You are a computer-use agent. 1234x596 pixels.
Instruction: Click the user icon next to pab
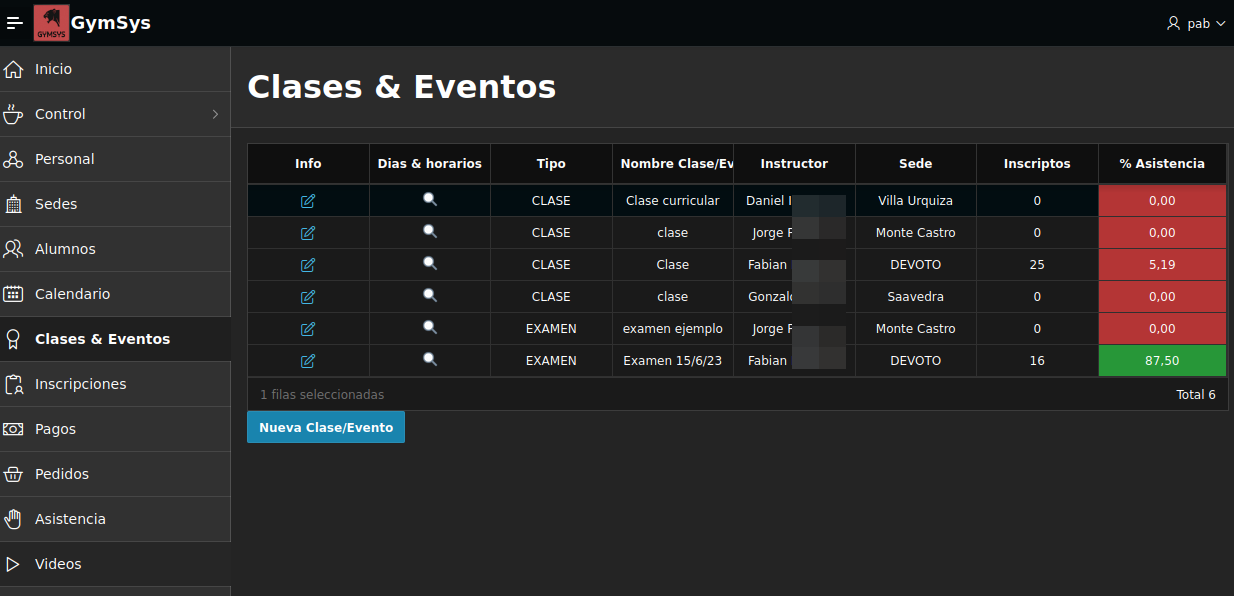pyautogui.click(x=1172, y=22)
